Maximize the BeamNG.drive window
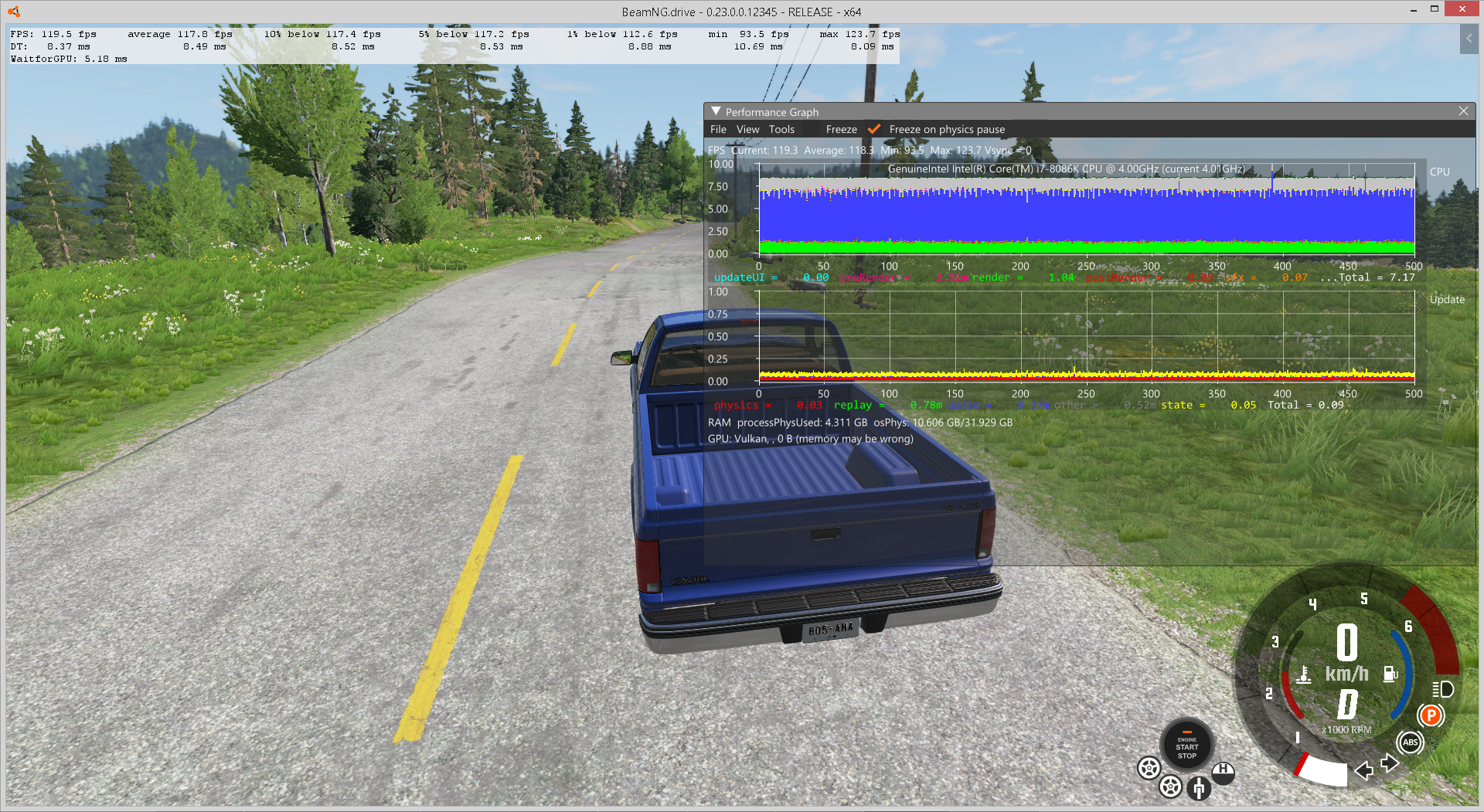Image resolution: width=1484 pixels, height=812 pixels. tap(1435, 9)
